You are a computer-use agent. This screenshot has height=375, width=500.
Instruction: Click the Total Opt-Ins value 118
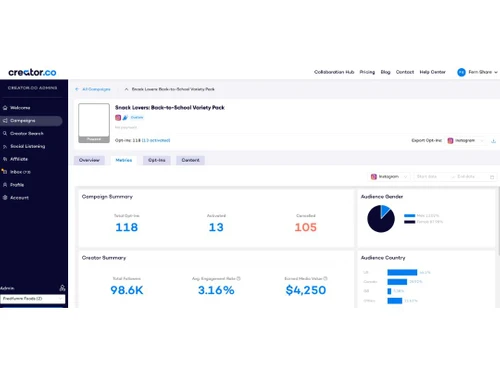126,227
